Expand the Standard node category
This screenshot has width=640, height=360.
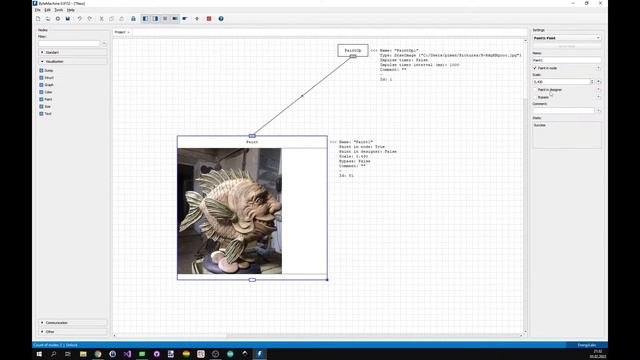pos(73,53)
